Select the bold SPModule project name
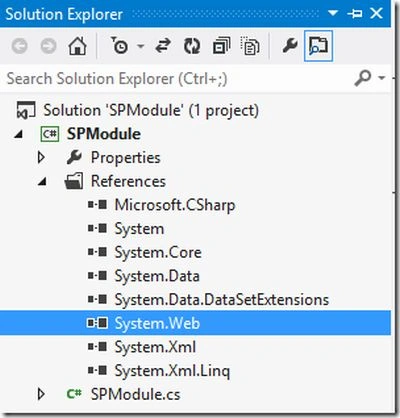Viewport: 400px width, 418px height. tap(104, 134)
